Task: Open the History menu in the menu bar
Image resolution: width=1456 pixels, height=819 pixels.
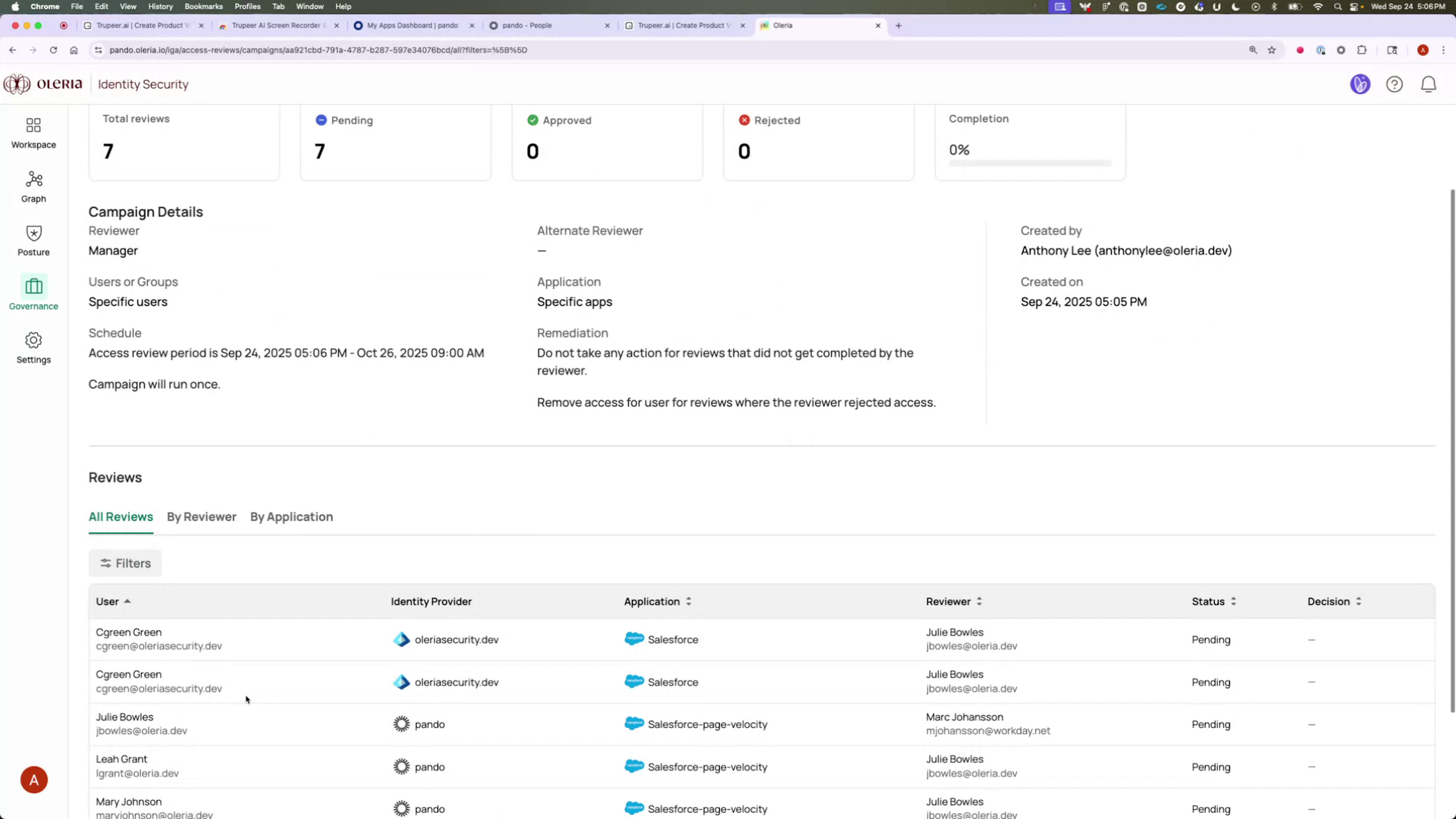Action: pos(160,6)
